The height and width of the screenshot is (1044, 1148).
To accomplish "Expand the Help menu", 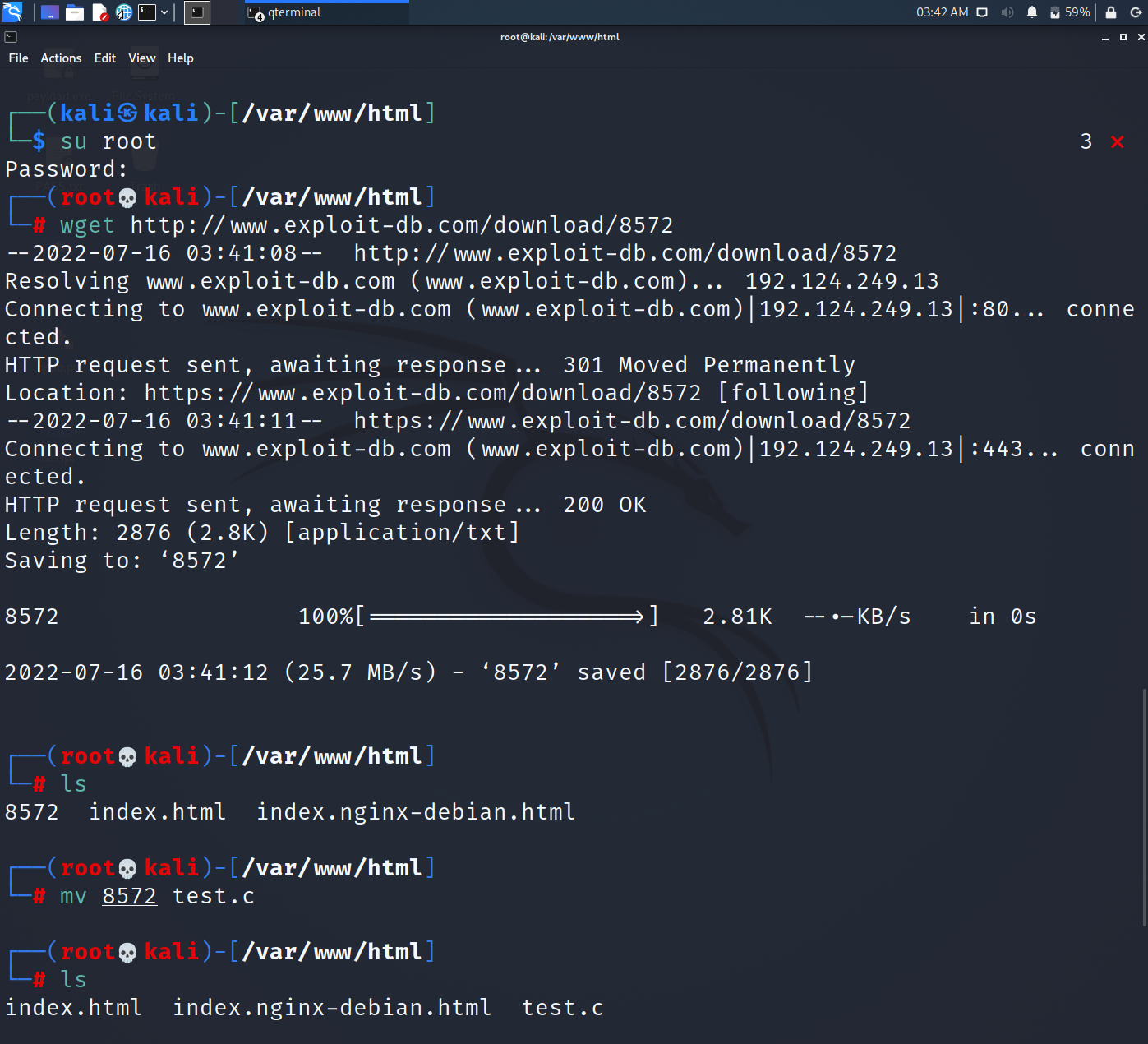I will (180, 58).
